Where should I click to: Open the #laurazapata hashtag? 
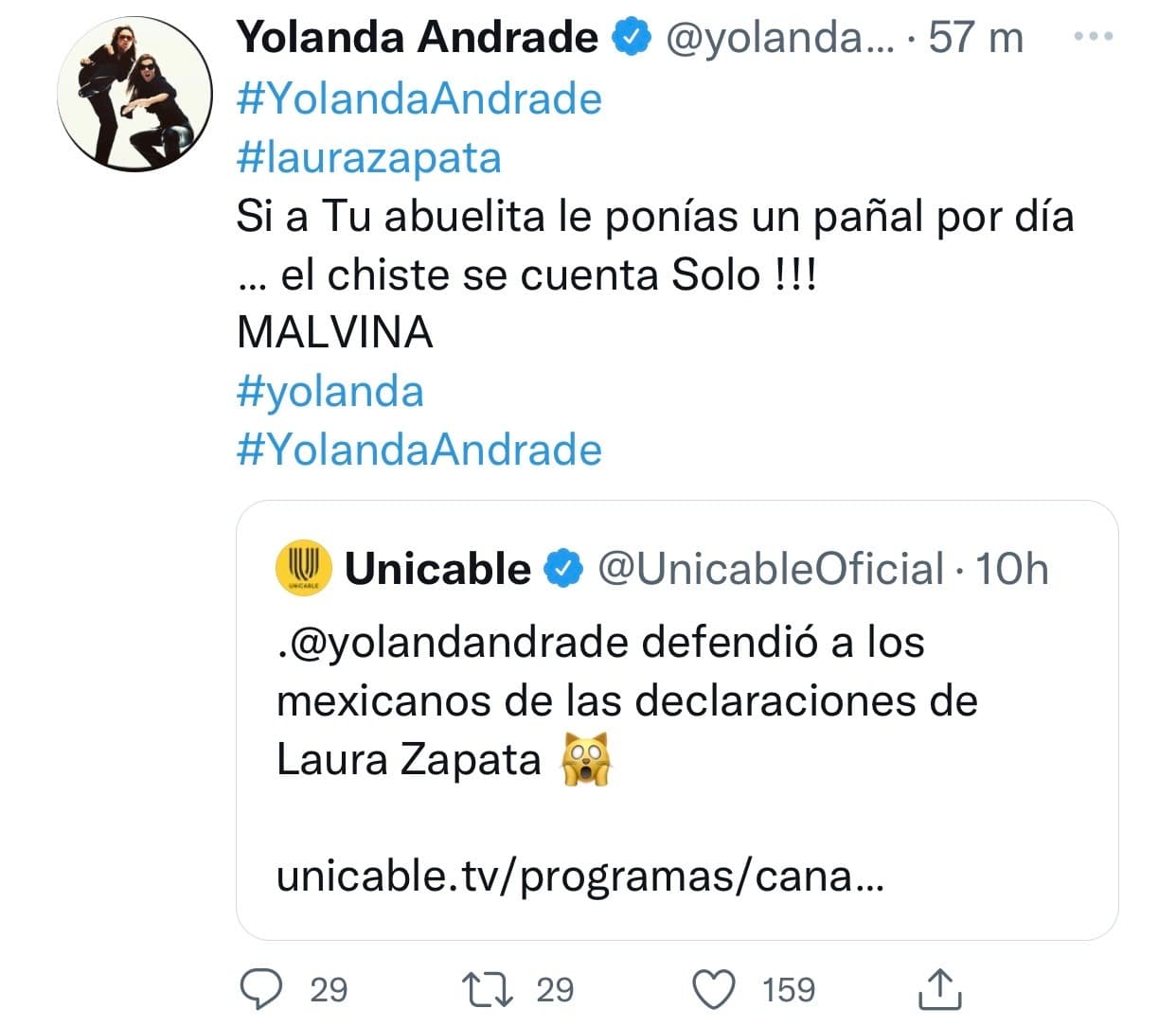[370, 157]
